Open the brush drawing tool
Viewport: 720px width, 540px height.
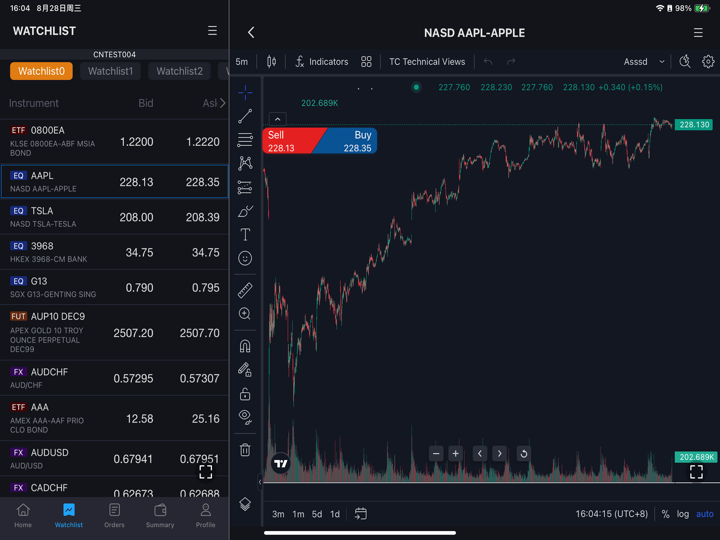tap(245, 211)
